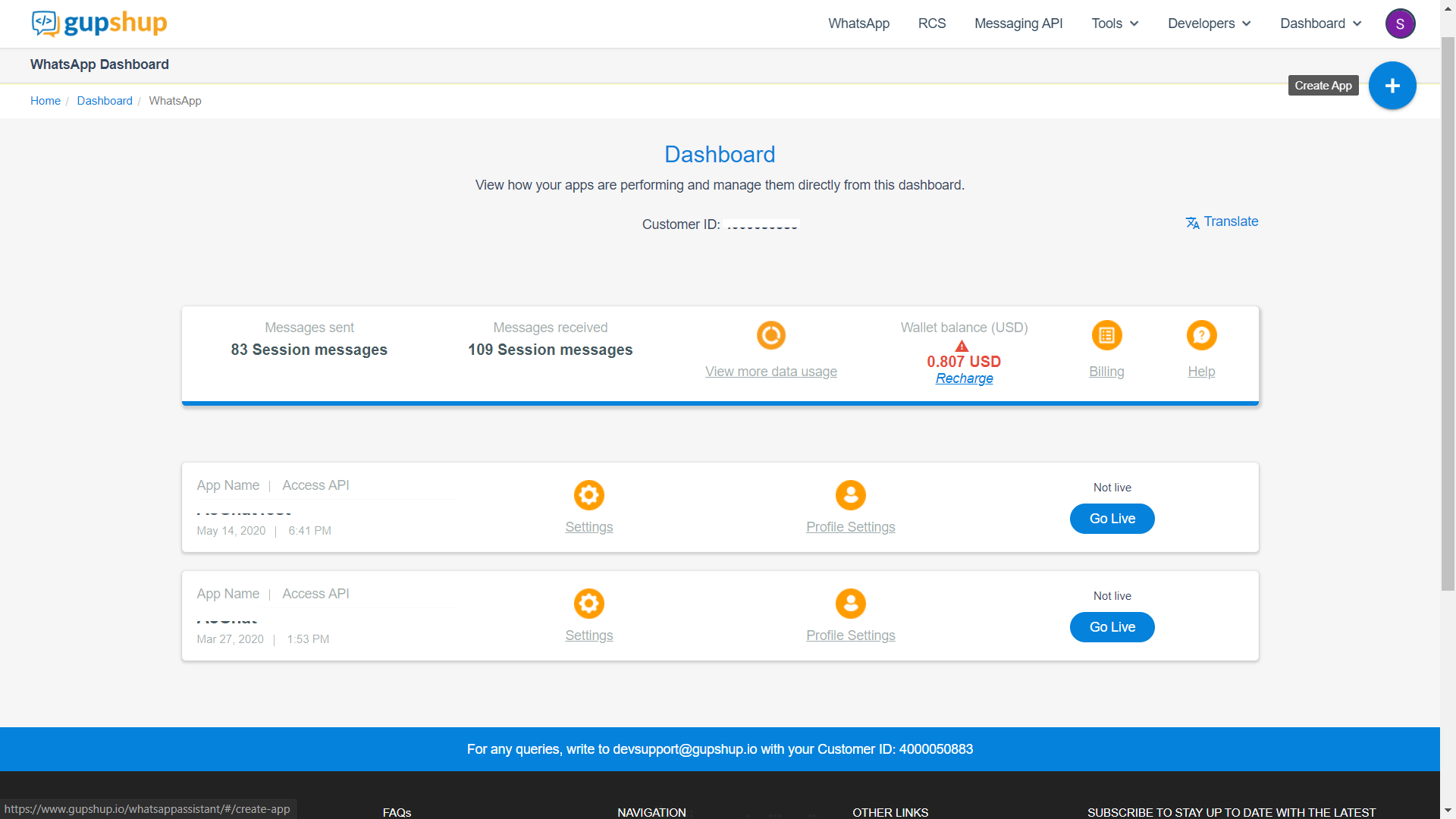The width and height of the screenshot is (1456, 819).
Task: Click the plus Create App button
Action: click(1392, 86)
